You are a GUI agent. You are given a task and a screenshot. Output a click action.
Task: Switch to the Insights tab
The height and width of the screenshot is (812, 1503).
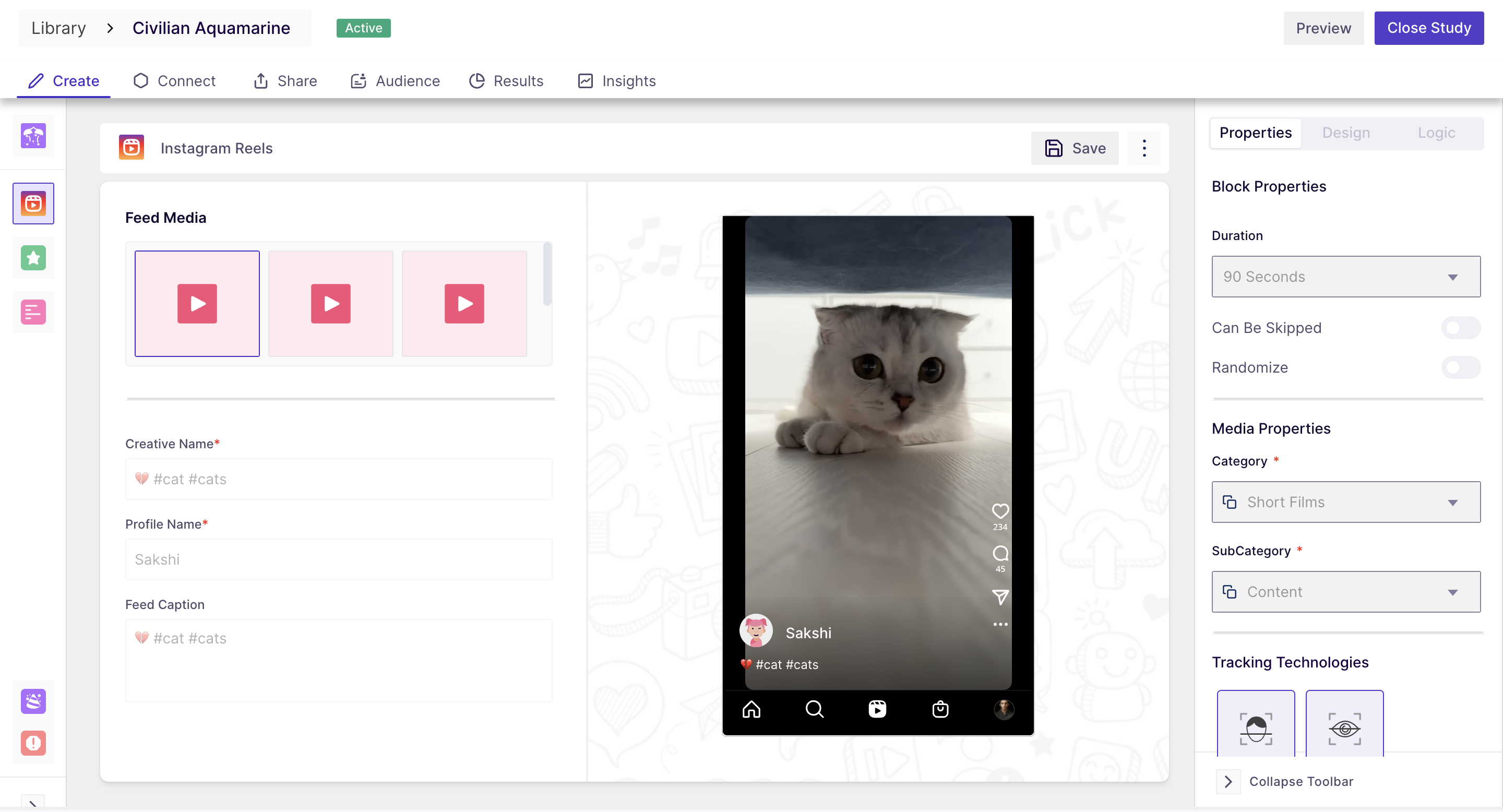(x=617, y=81)
